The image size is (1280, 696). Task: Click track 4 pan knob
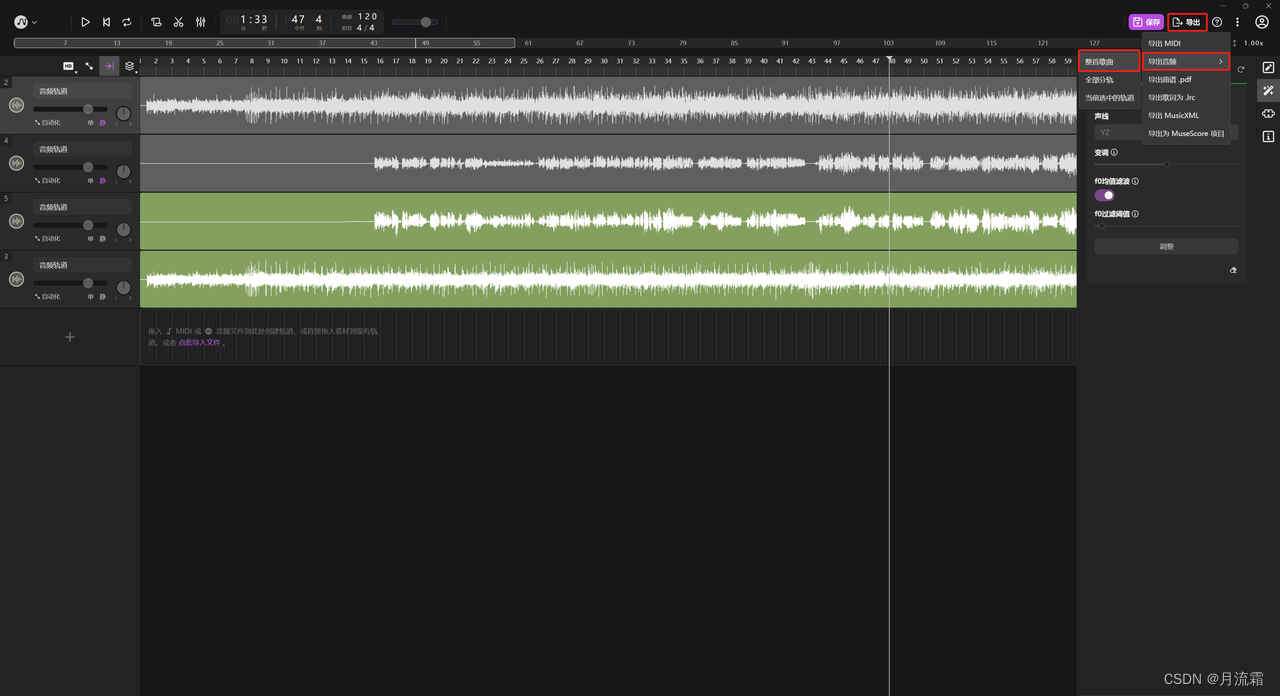coord(123,172)
